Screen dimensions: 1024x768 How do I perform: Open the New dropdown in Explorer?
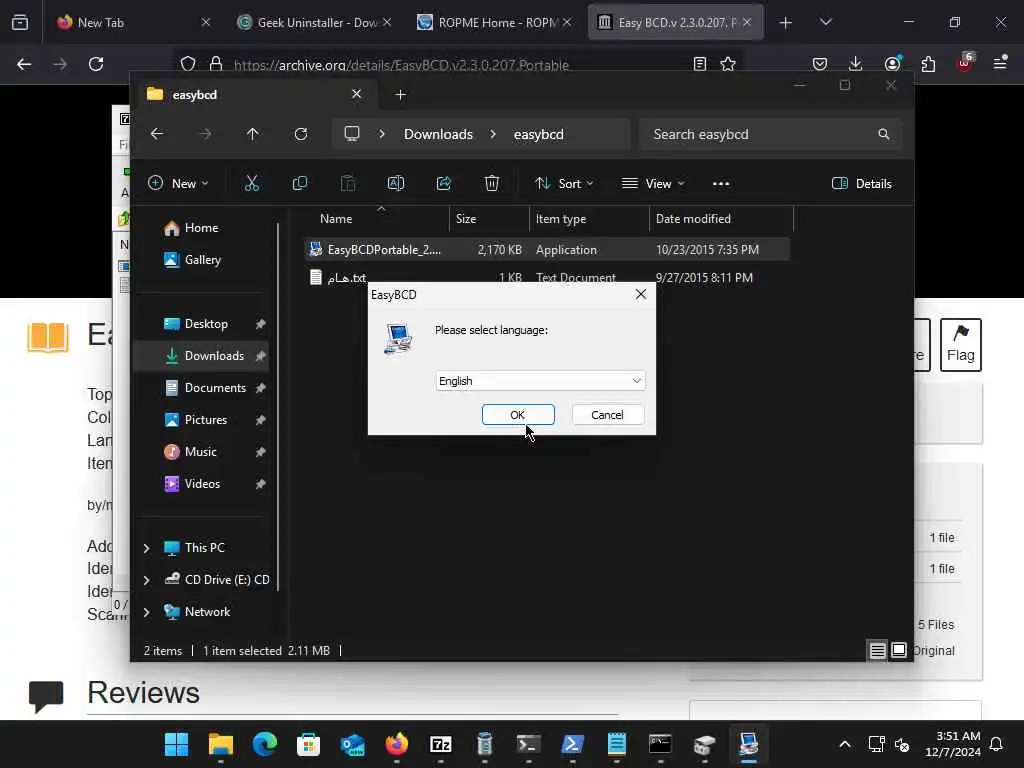(x=178, y=184)
